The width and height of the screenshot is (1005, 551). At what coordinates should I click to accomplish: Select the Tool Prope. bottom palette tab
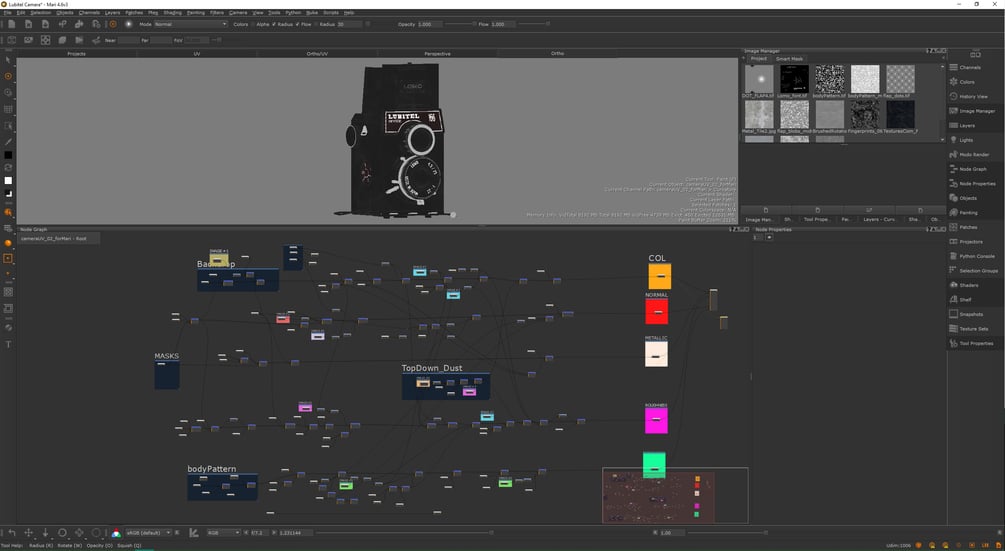[x=817, y=220]
